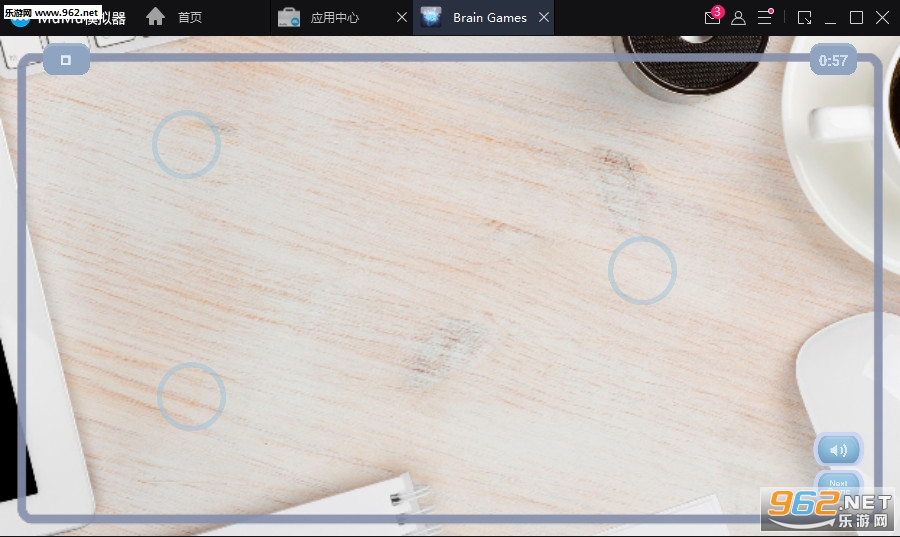Tap the upper-left circle target
The width and height of the screenshot is (900, 537).
pyautogui.click(x=186, y=145)
